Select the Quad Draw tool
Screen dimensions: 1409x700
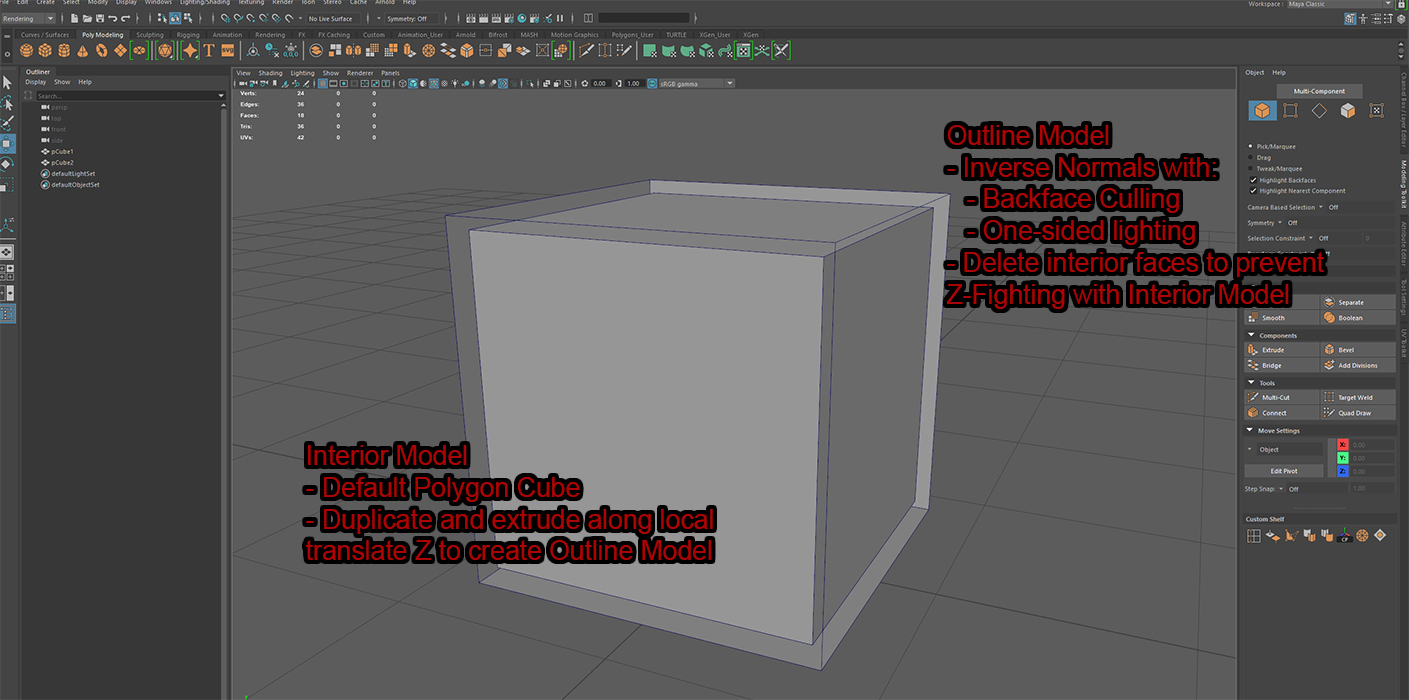coord(1354,413)
